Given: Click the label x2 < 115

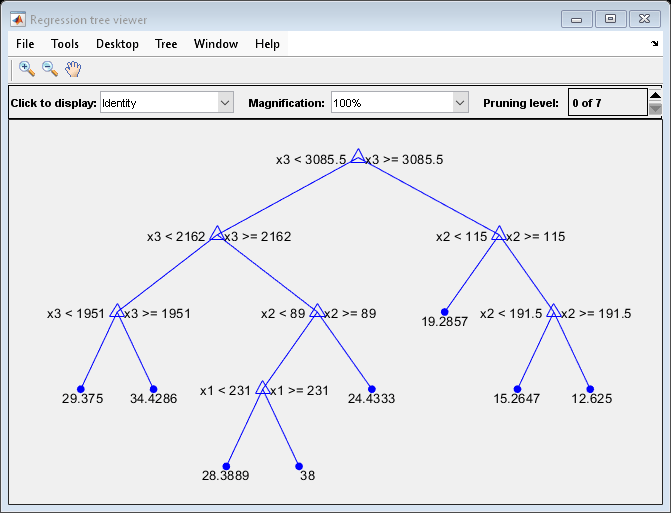Looking at the screenshot, I should coord(462,237).
